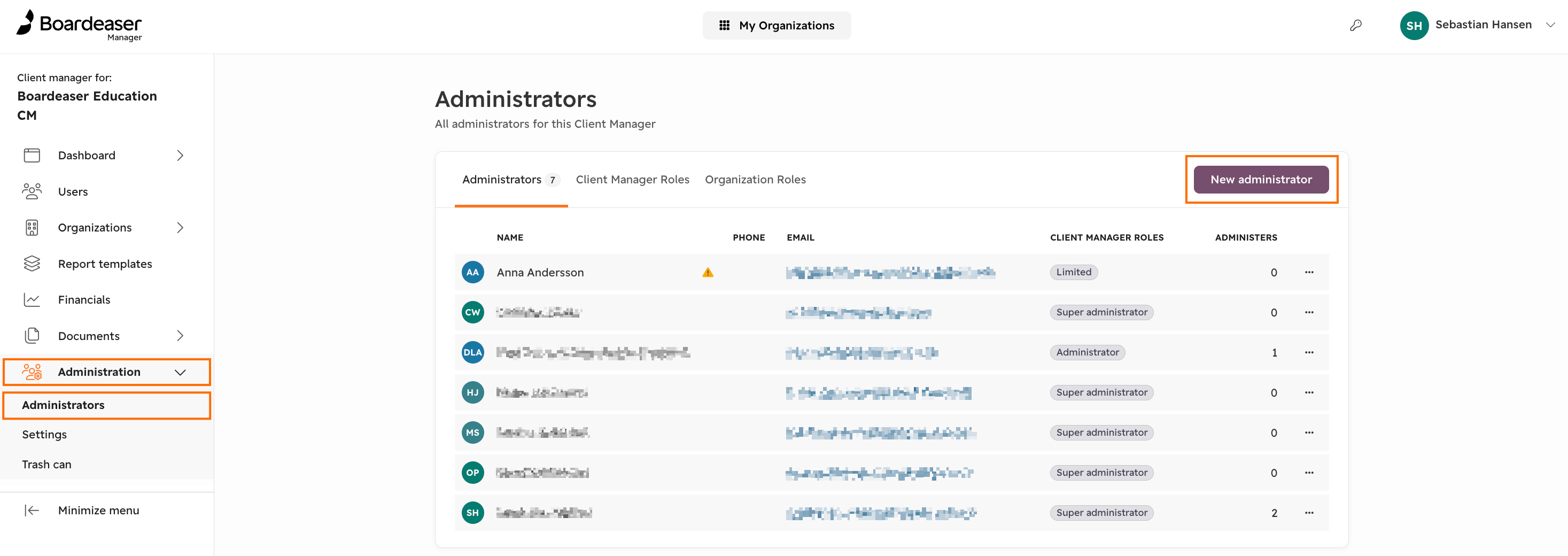Click the SH user avatar in header
The width and height of the screenshot is (1568, 556).
tap(1414, 26)
